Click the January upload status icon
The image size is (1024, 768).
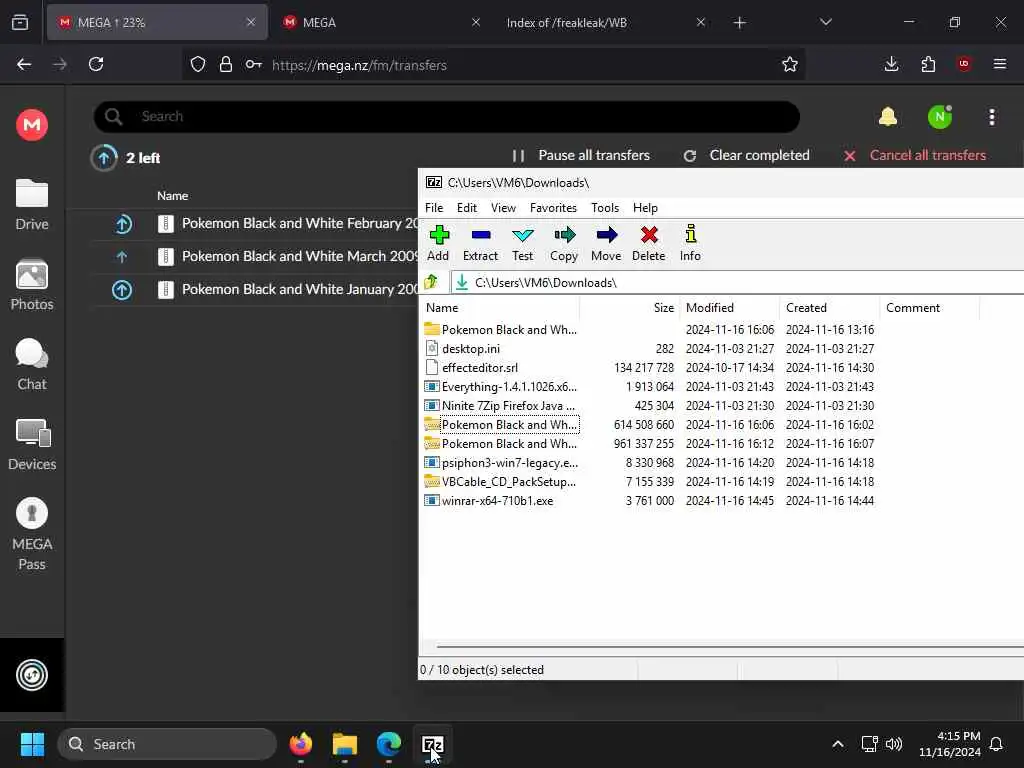[x=122, y=289]
